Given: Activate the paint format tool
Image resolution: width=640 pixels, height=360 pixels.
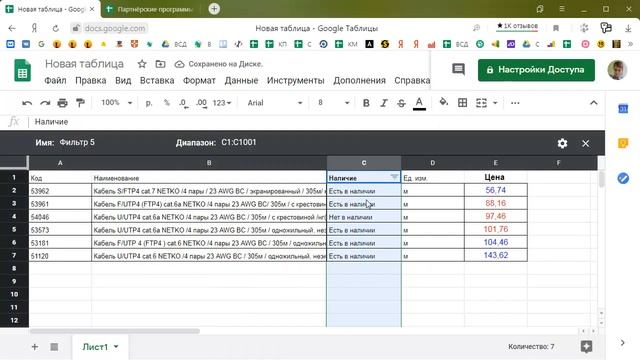Looking at the screenshot, I should point(80,103).
